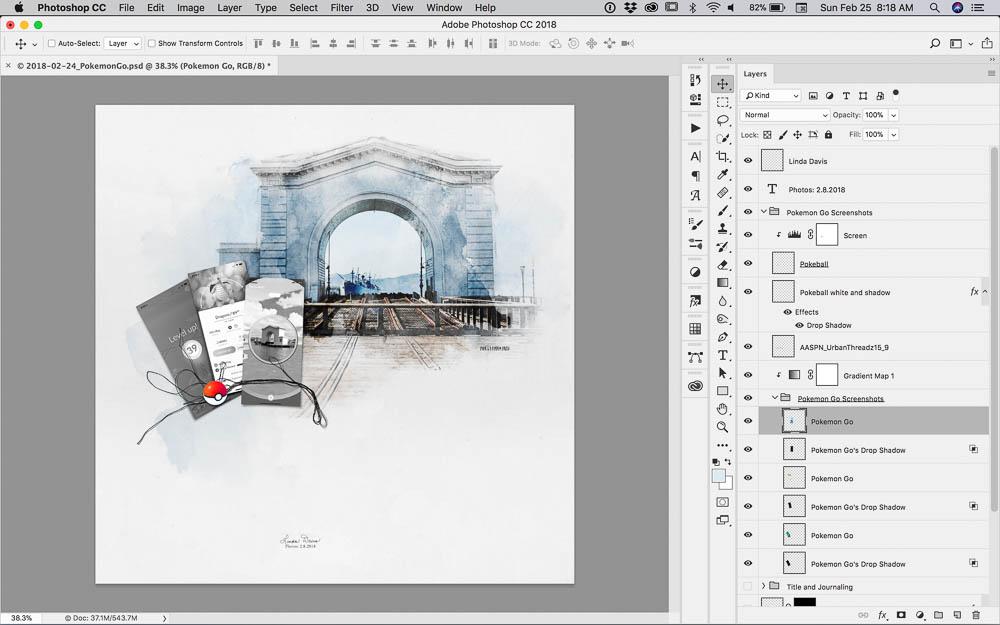The height and width of the screenshot is (625, 1000).
Task: Select the Zoom tool
Action: [x=722, y=427]
